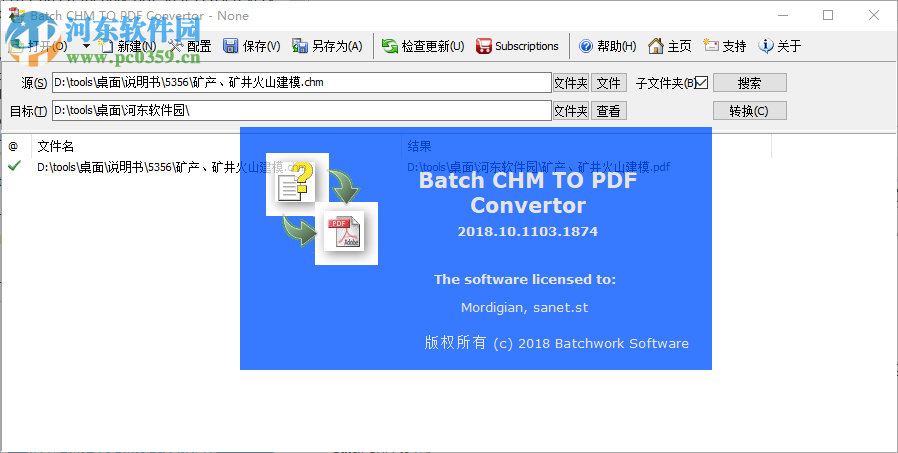Open 关于 via the info icon
898x453 pixels.
click(766, 46)
